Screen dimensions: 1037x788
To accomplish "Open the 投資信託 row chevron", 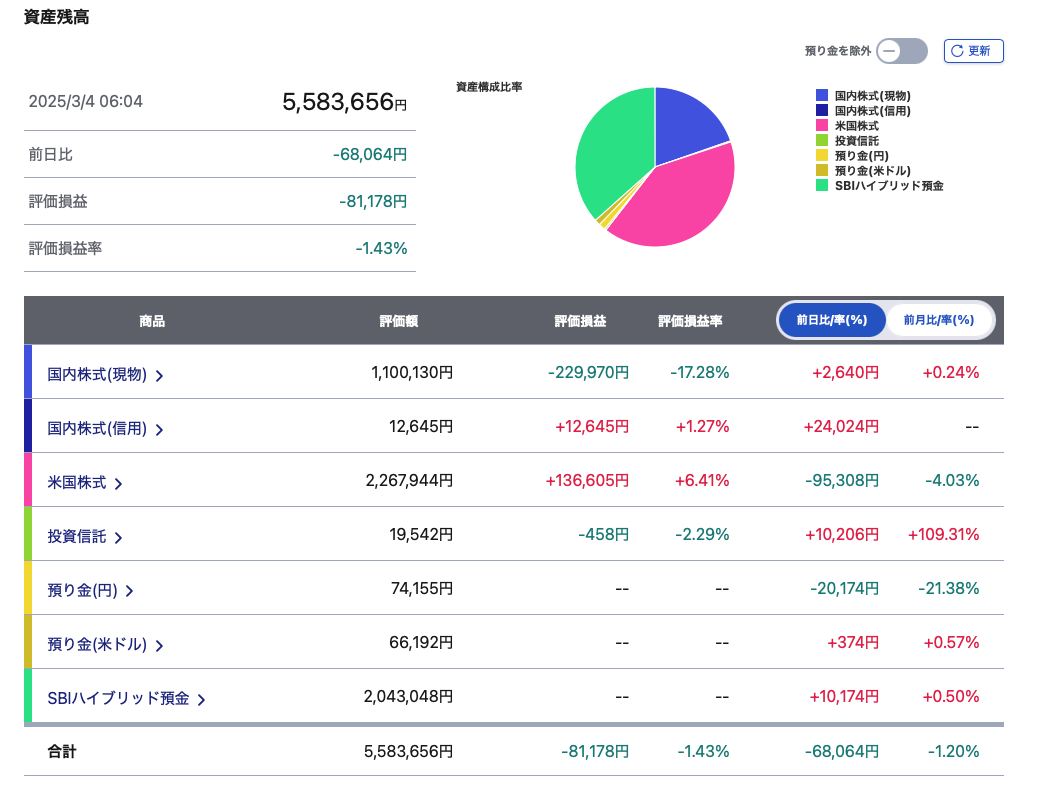I will pyautogui.click(x=119, y=537).
